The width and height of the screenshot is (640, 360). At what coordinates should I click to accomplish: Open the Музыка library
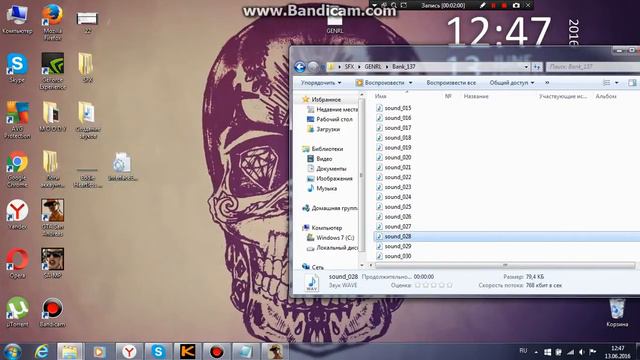[322, 188]
